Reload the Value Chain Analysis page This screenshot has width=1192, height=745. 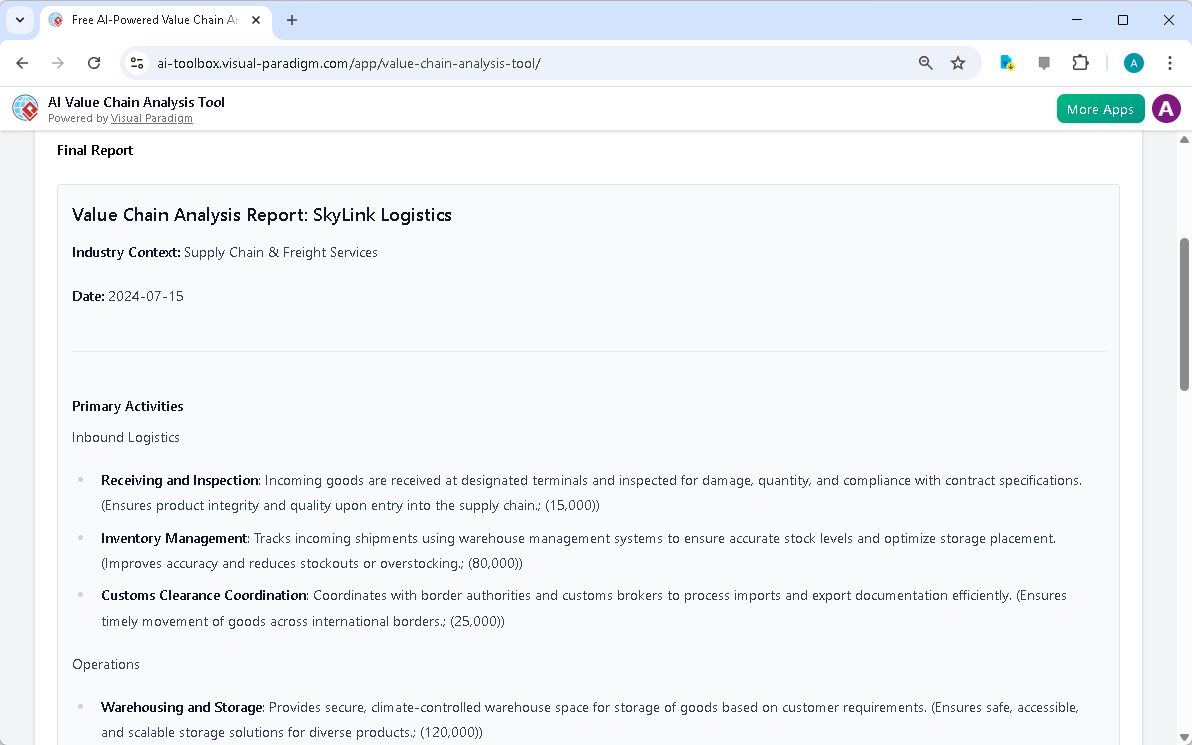tap(94, 62)
